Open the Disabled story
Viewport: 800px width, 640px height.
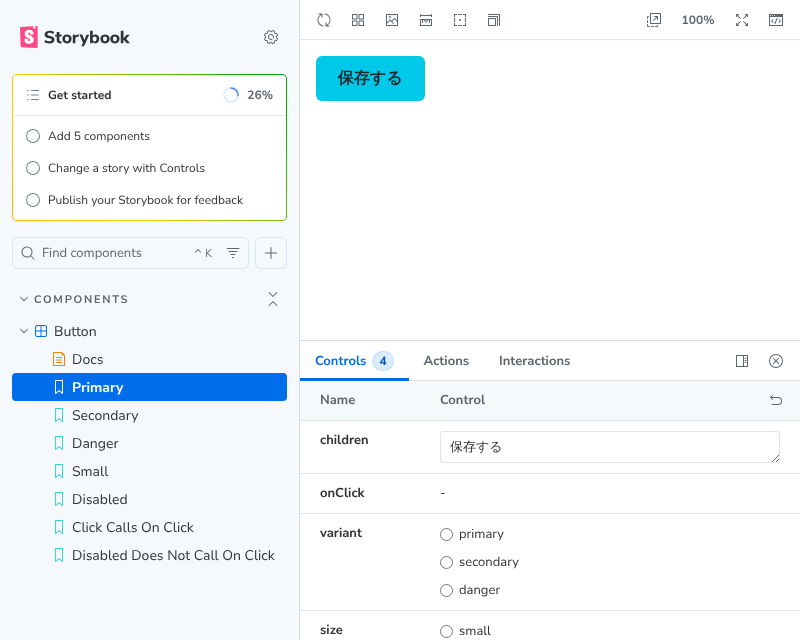pos(149,499)
